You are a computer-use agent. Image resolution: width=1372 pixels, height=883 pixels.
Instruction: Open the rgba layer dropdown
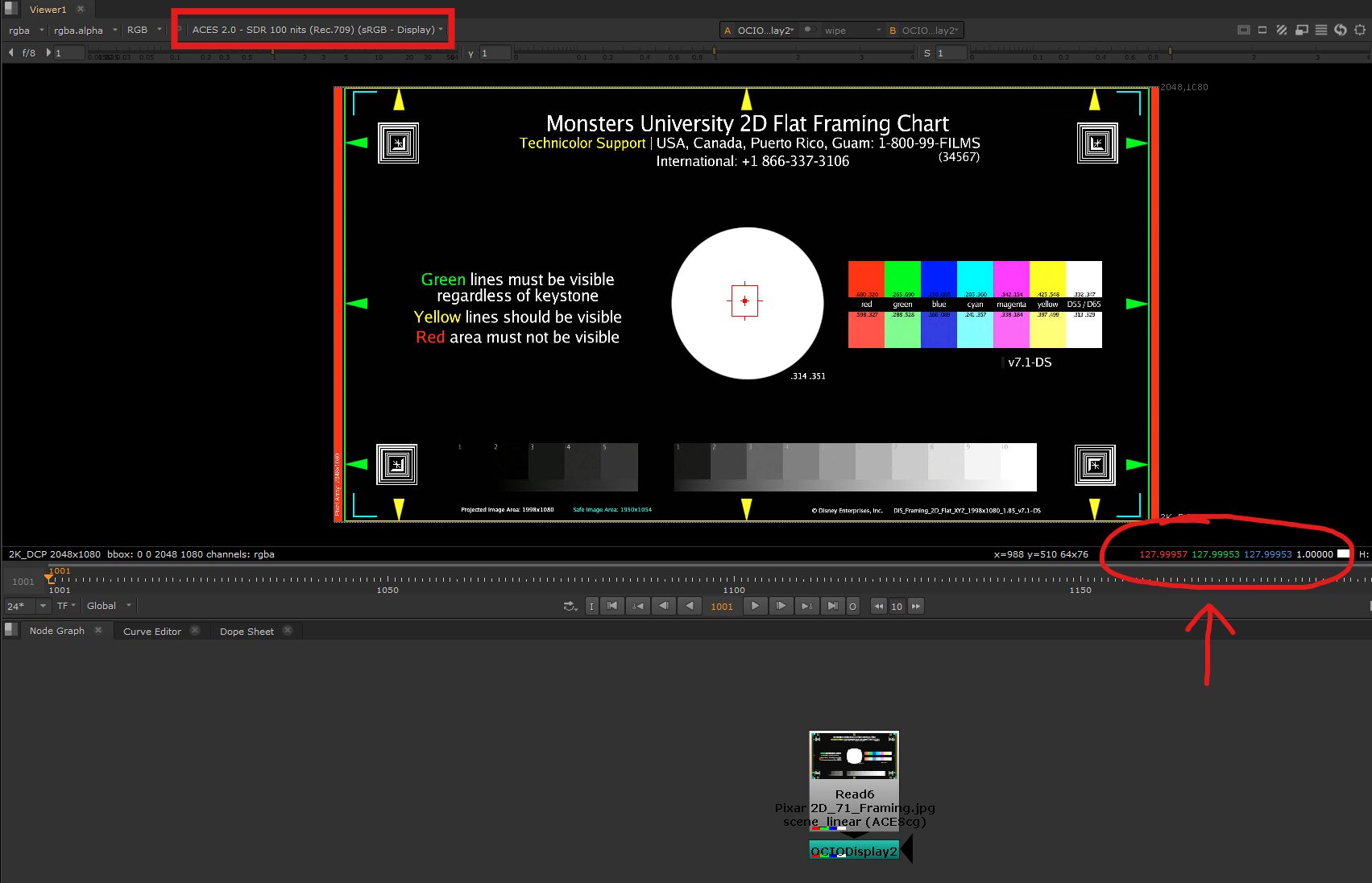[26, 30]
